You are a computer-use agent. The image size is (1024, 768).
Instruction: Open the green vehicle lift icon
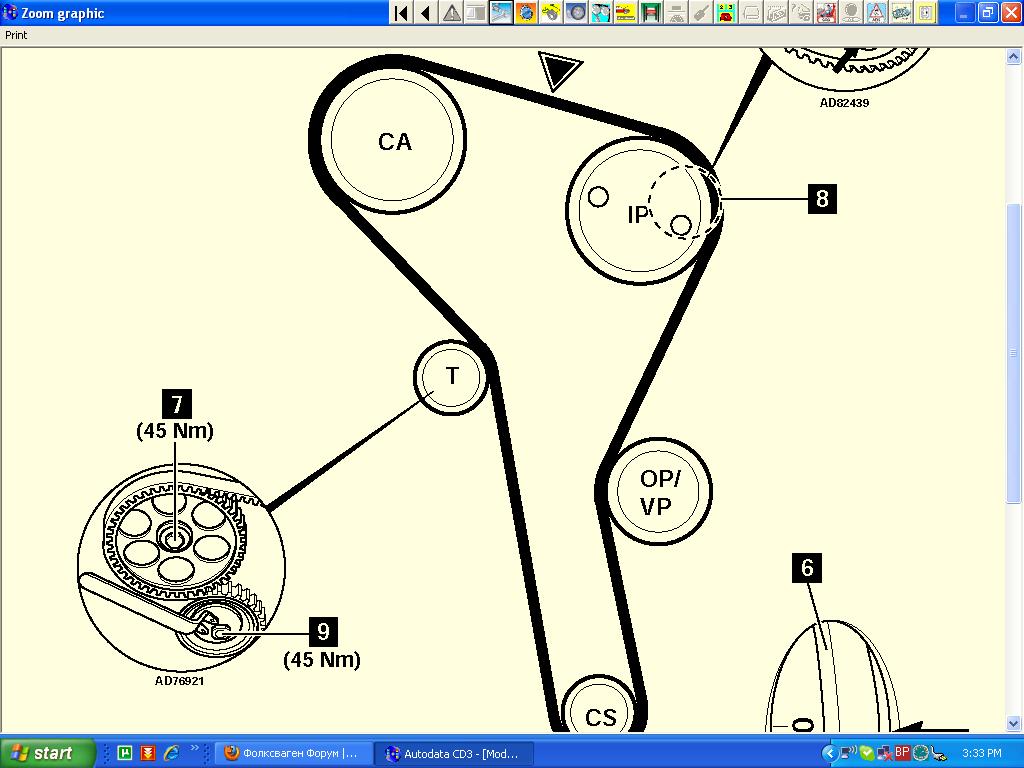click(651, 13)
